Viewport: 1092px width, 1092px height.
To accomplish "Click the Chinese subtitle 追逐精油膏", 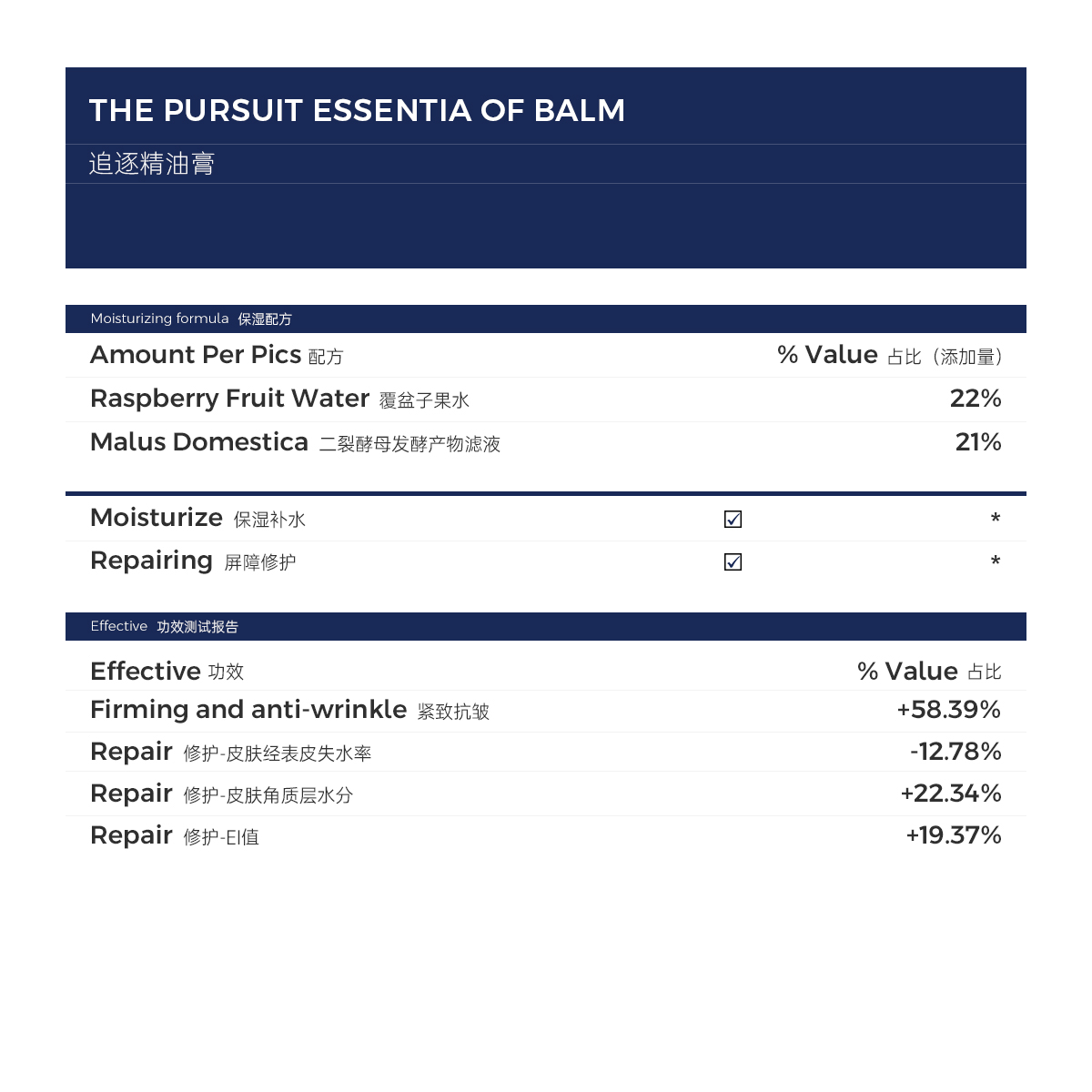I will click(152, 164).
